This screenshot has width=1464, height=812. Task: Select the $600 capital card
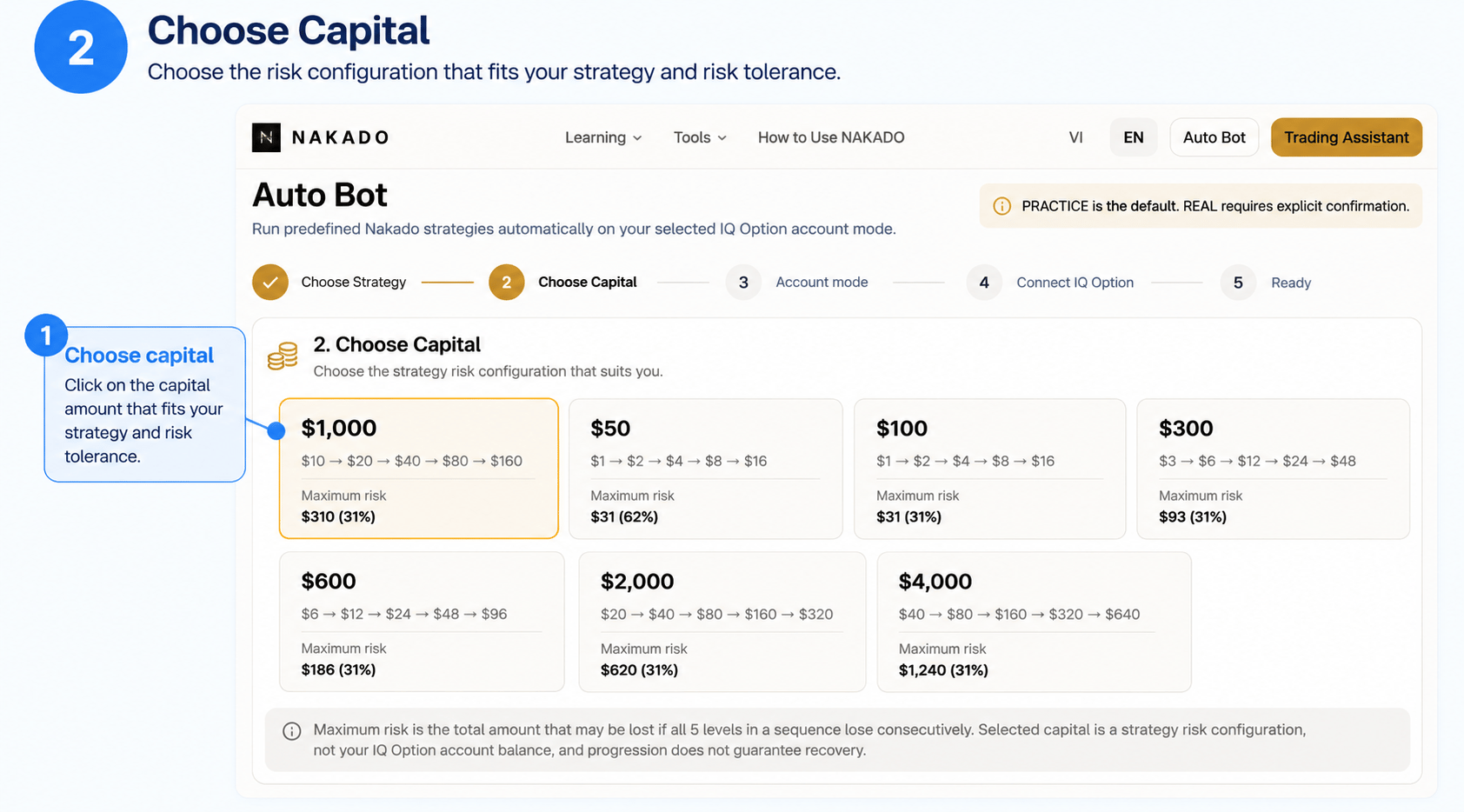pyautogui.click(x=422, y=622)
